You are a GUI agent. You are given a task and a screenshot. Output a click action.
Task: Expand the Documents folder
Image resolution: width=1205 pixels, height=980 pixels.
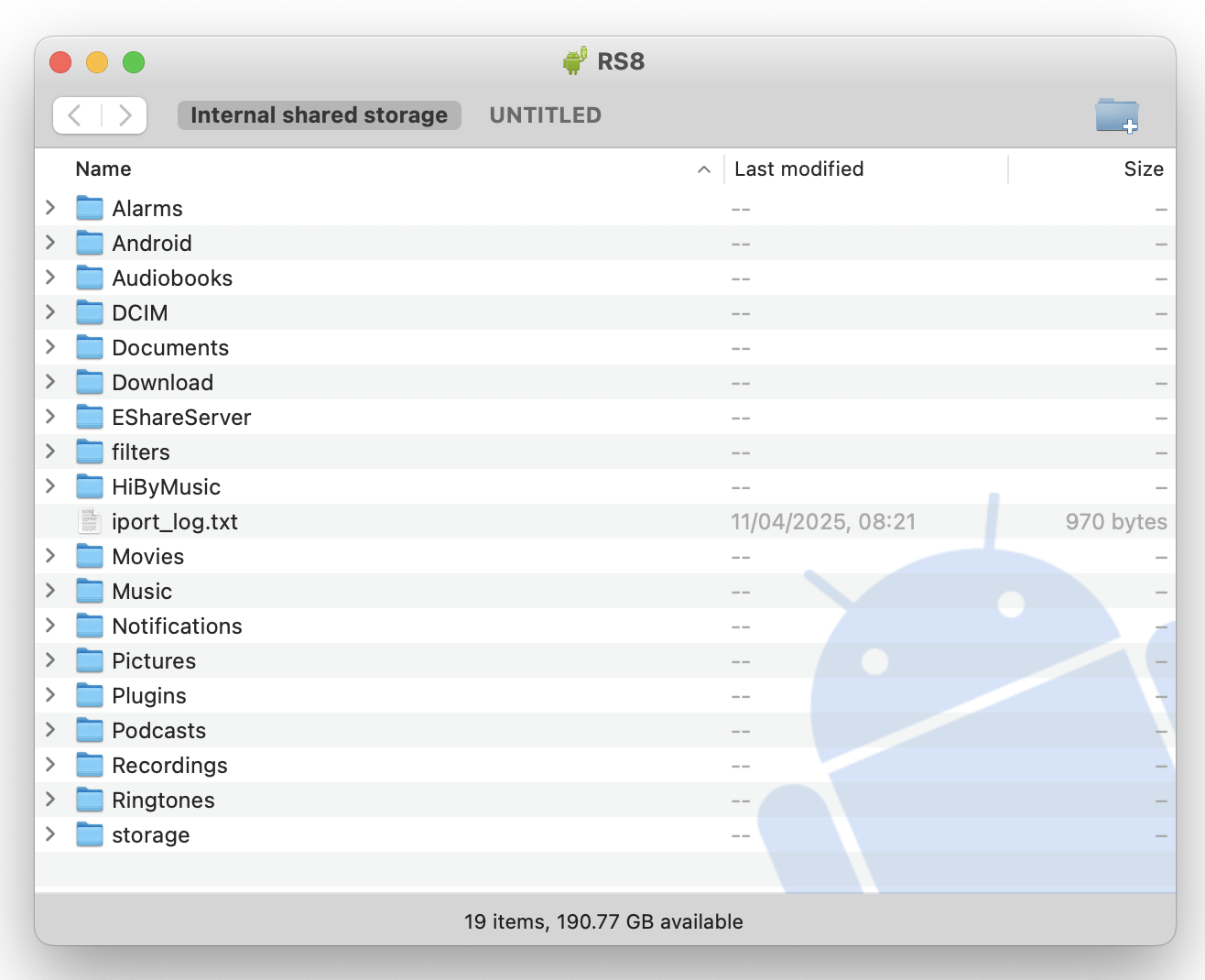pyautogui.click(x=50, y=347)
